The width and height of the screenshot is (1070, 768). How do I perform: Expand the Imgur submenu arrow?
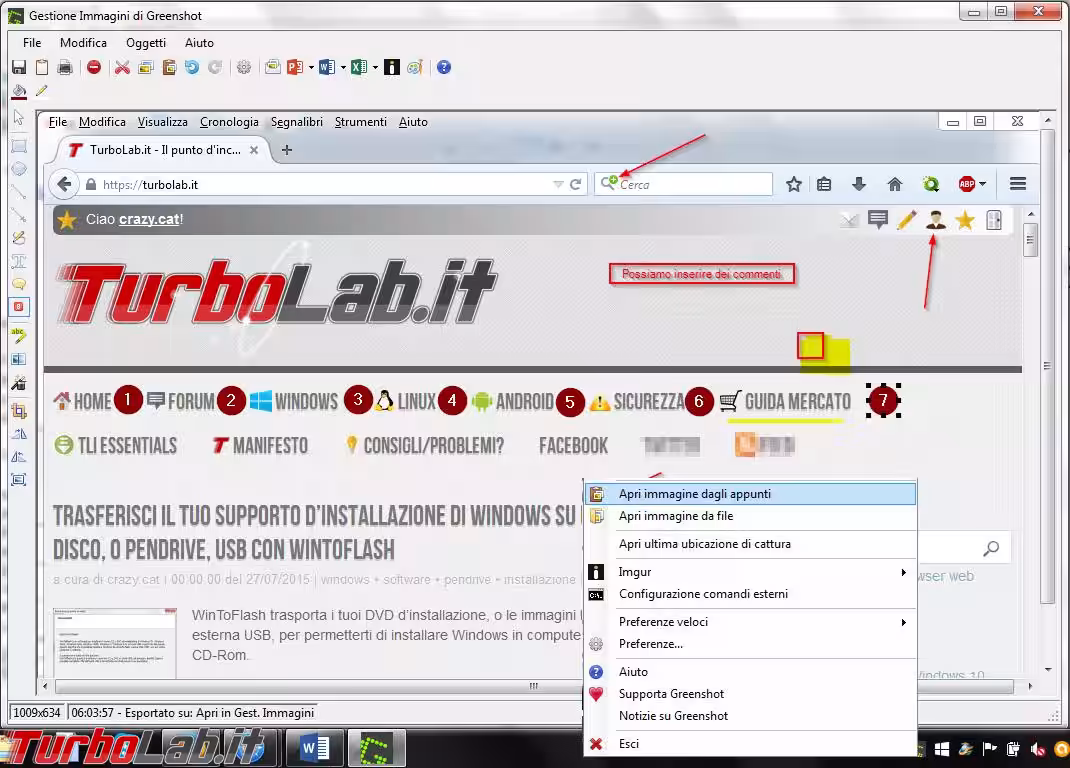pyautogui.click(x=903, y=572)
